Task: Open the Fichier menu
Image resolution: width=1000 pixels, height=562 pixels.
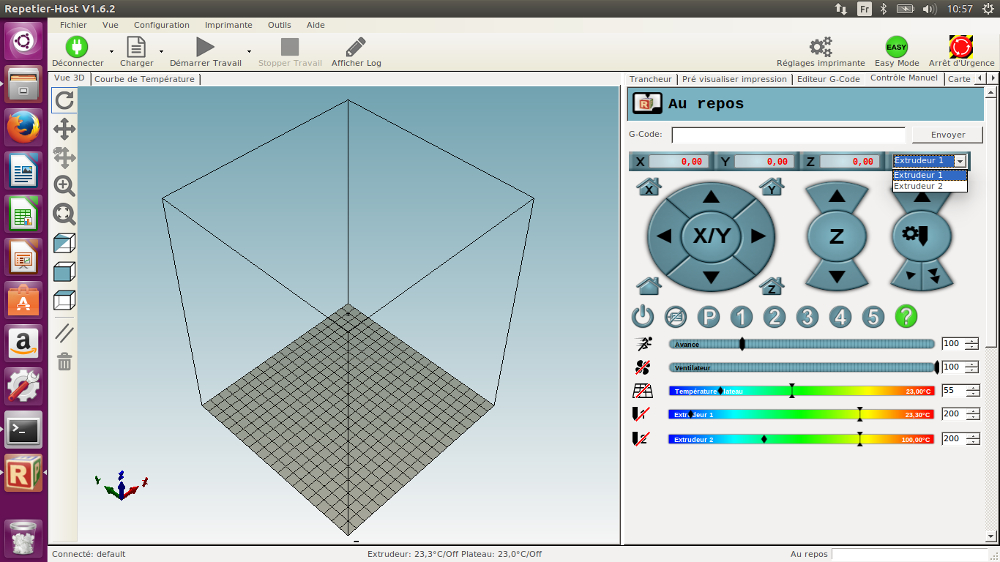Action: click(x=73, y=25)
